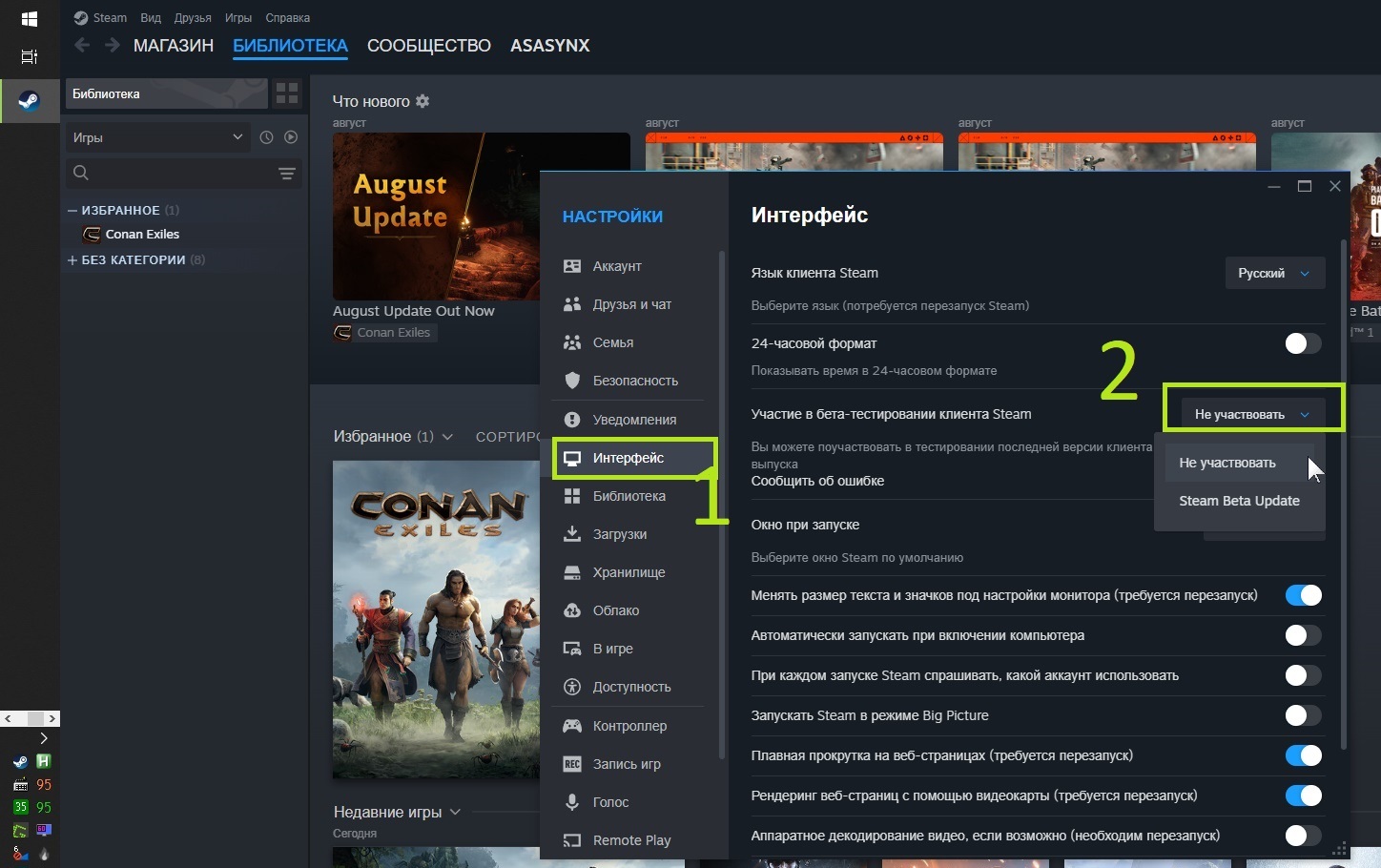Open Друзья и чат settings section
This screenshot has width=1381, height=868.
coord(632,304)
